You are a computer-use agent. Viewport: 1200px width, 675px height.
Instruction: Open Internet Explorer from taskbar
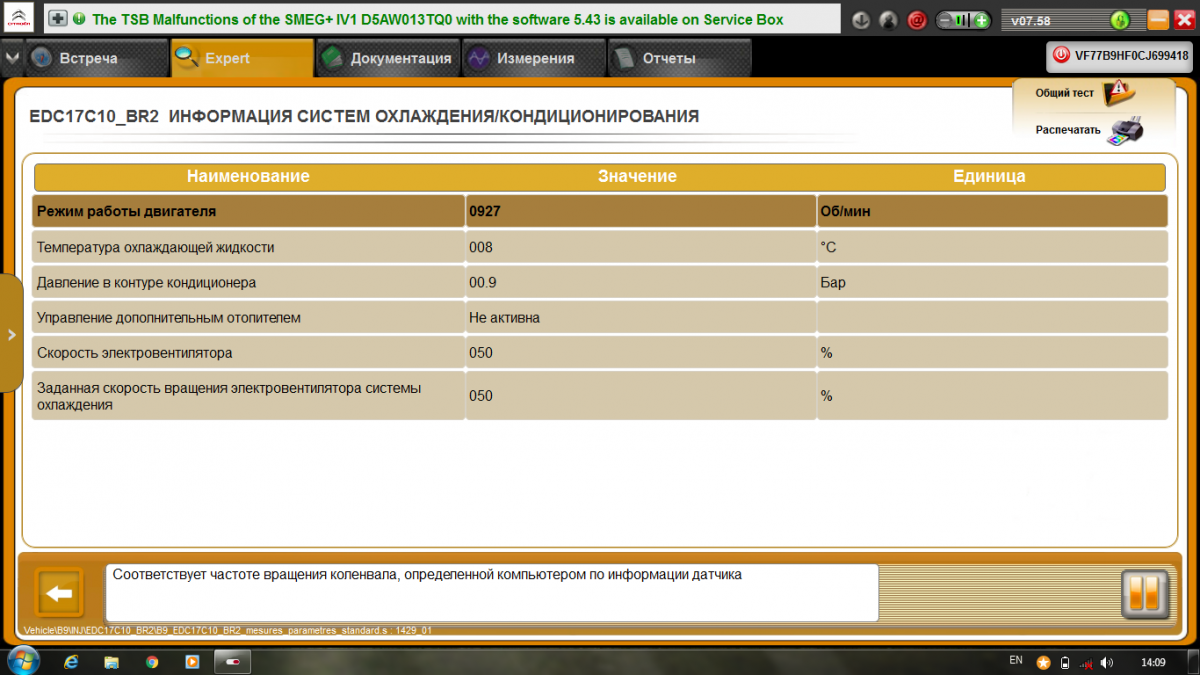(x=72, y=662)
